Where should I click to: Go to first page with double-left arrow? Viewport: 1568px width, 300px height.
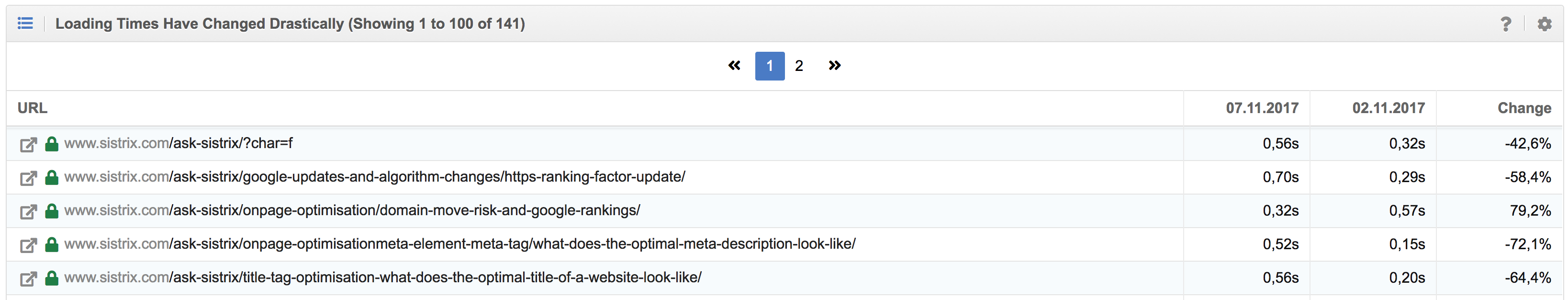click(x=734, y=65)
